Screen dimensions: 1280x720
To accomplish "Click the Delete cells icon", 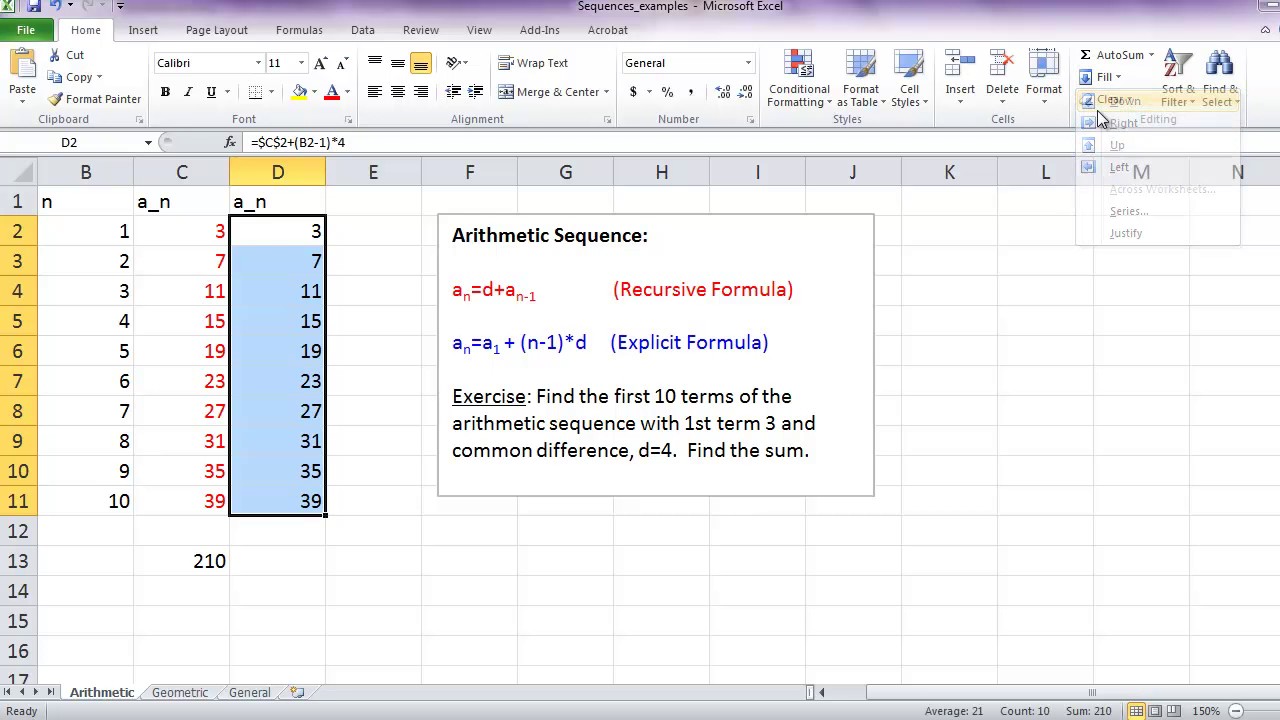I will [x=1002, y=65].
